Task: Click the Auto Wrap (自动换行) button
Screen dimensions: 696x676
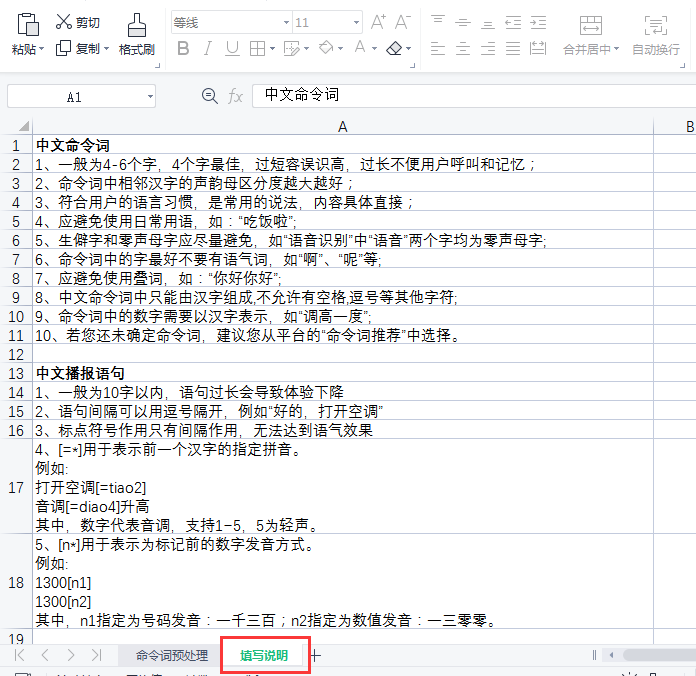Action: click(655, 33)
